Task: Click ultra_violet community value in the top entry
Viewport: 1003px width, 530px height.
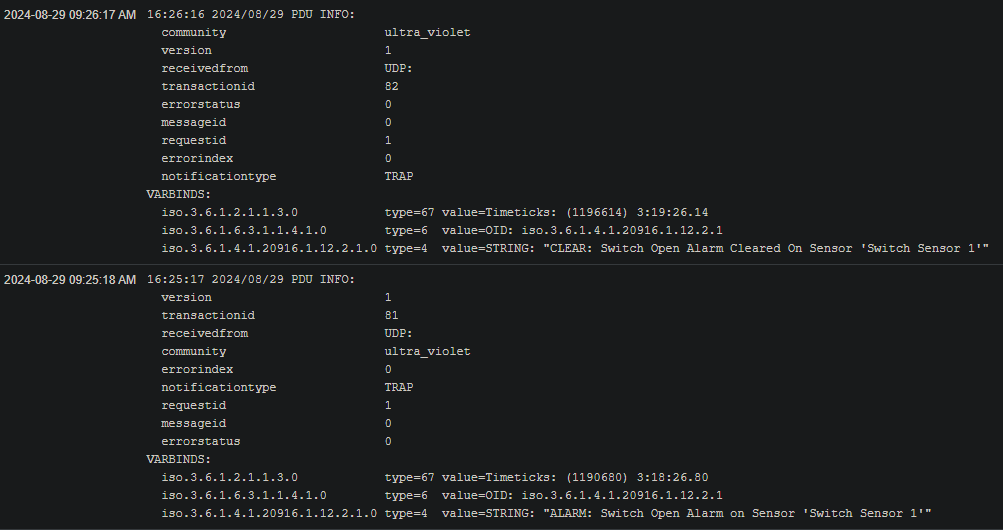Action: pyautogui.click(x=427, y=32)
